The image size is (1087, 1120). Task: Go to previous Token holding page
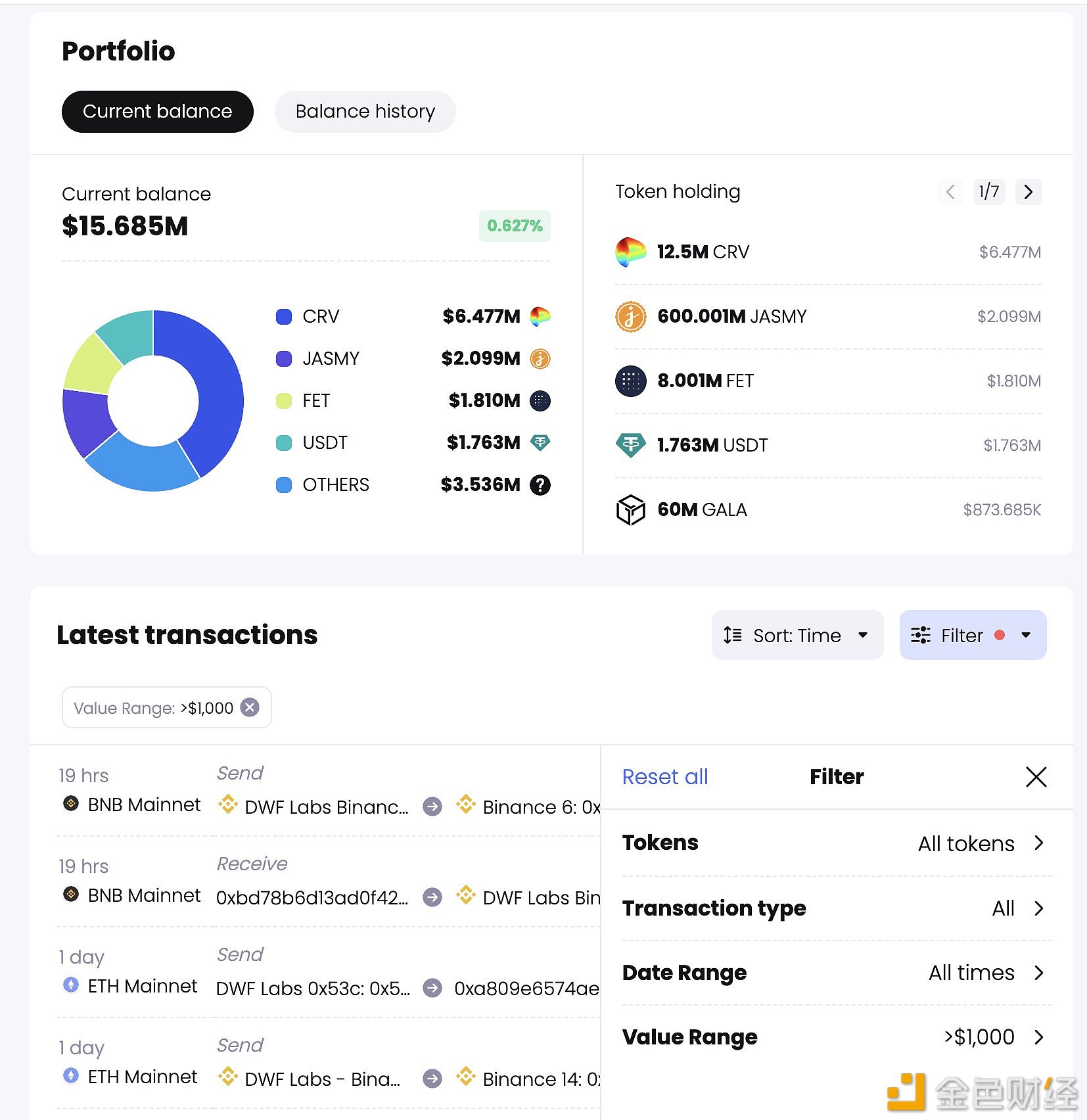950,192
